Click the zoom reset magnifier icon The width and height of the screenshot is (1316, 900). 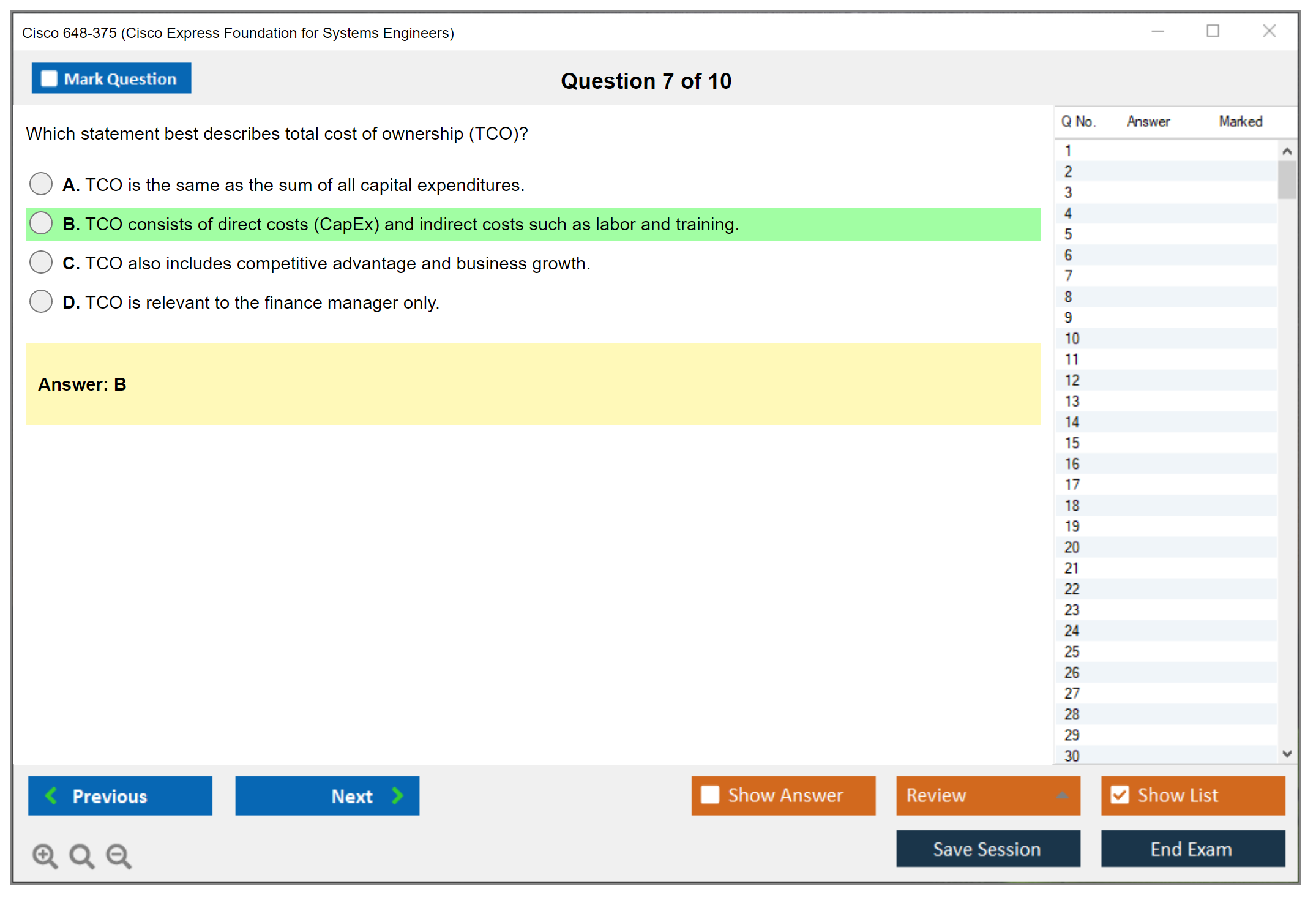[81, 855]
